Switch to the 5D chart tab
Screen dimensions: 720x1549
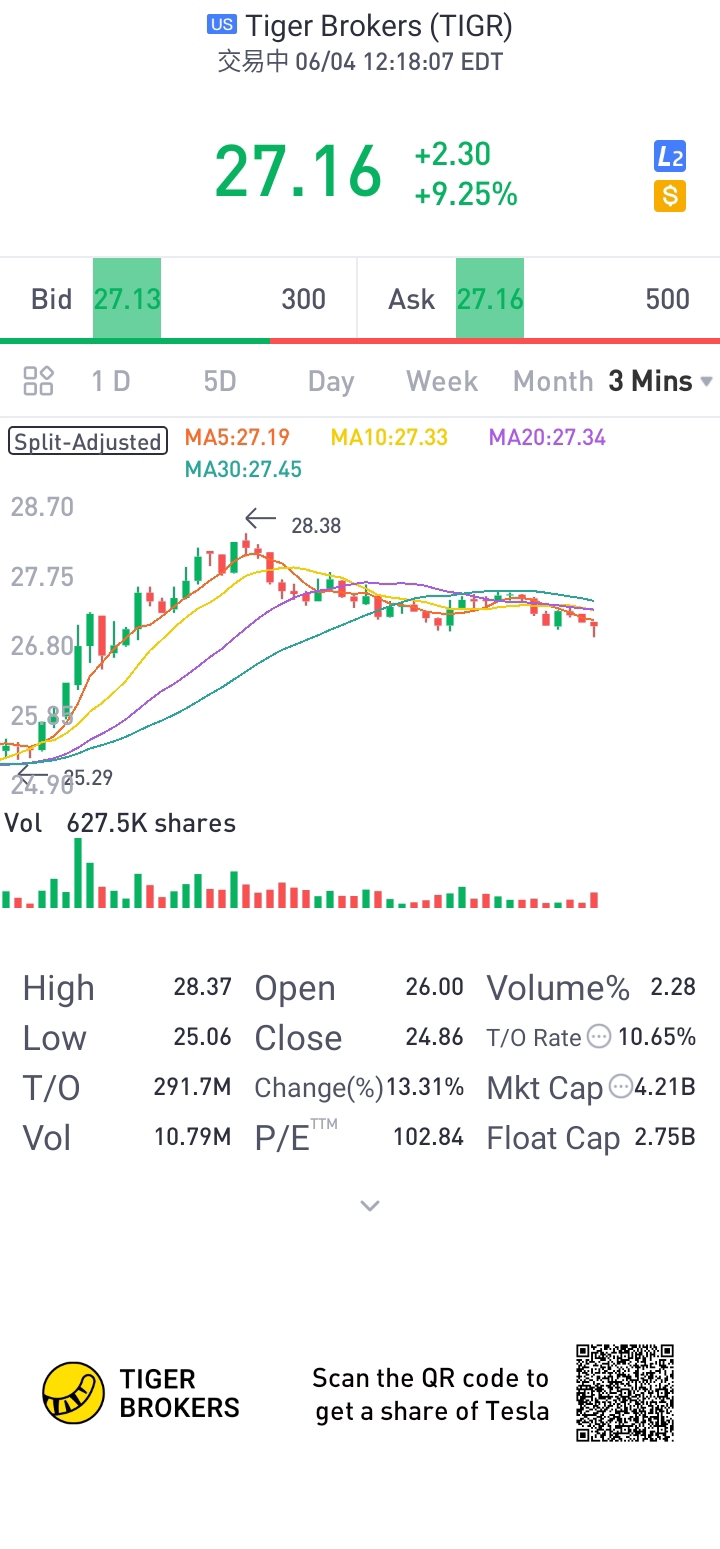click(219, 381)
